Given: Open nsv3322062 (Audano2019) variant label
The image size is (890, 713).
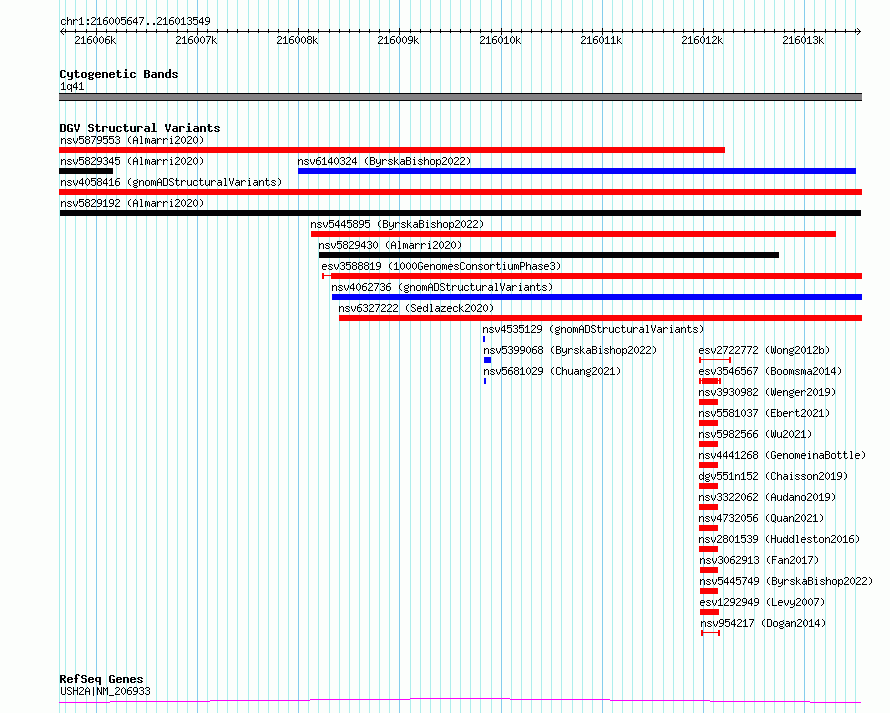Looking at the screenshot, I should [767, 497].
